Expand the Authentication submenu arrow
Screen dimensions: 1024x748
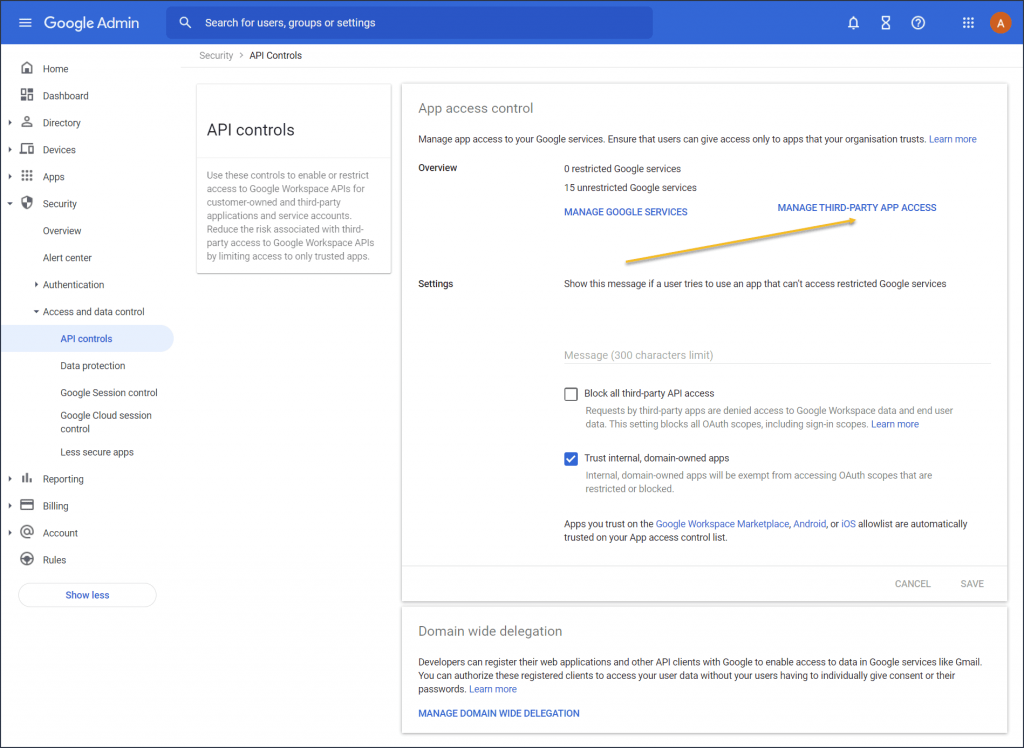coord(36,284)
